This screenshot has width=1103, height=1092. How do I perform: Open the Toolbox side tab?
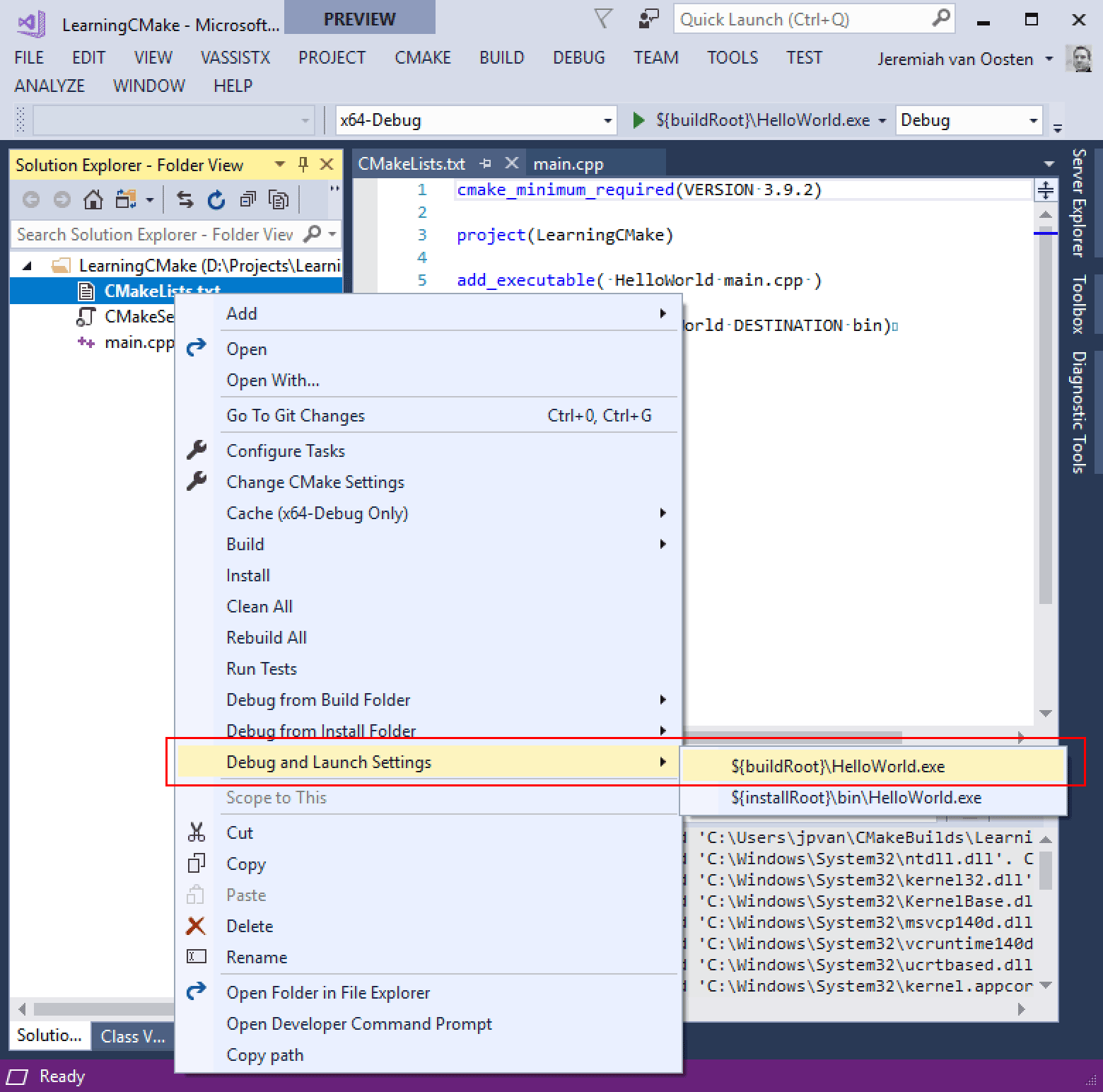pyautogui.click(x=1078, y=304)
